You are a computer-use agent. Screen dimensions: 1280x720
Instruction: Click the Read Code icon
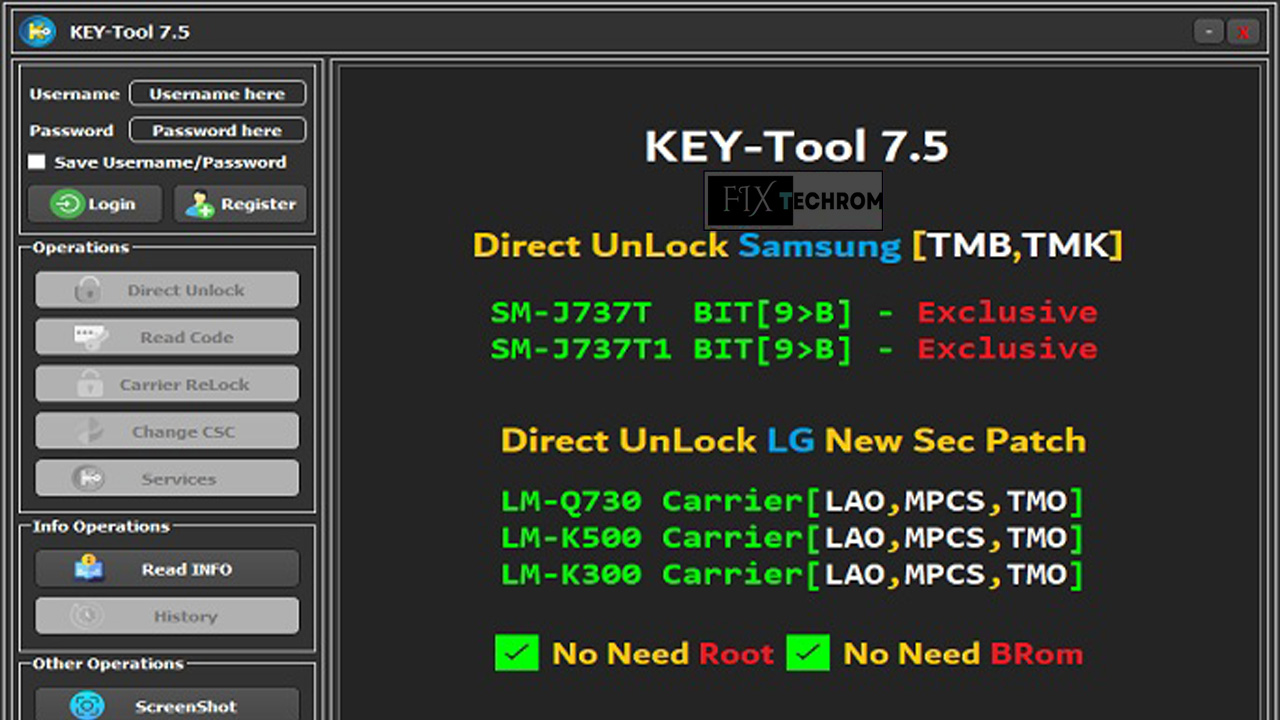coord(91,337)
